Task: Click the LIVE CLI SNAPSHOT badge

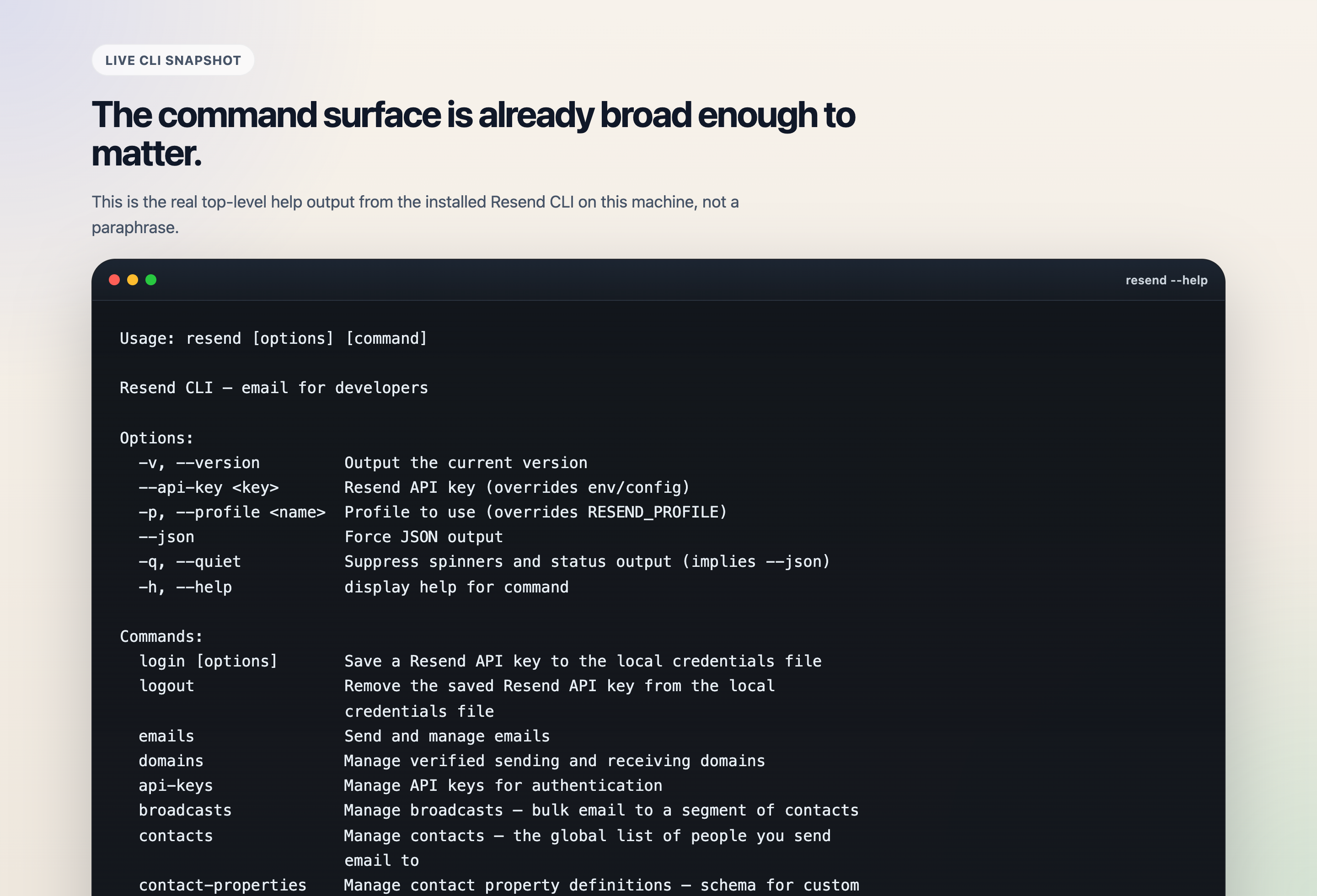Action: point(173,59)
